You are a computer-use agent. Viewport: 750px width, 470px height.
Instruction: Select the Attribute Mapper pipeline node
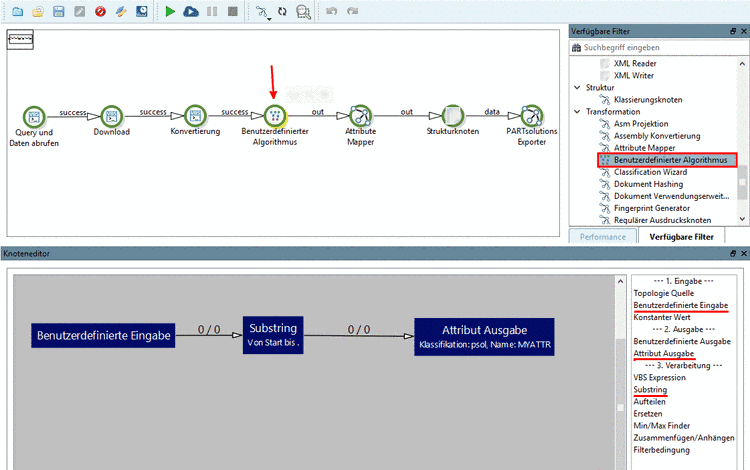coord(361,116)
